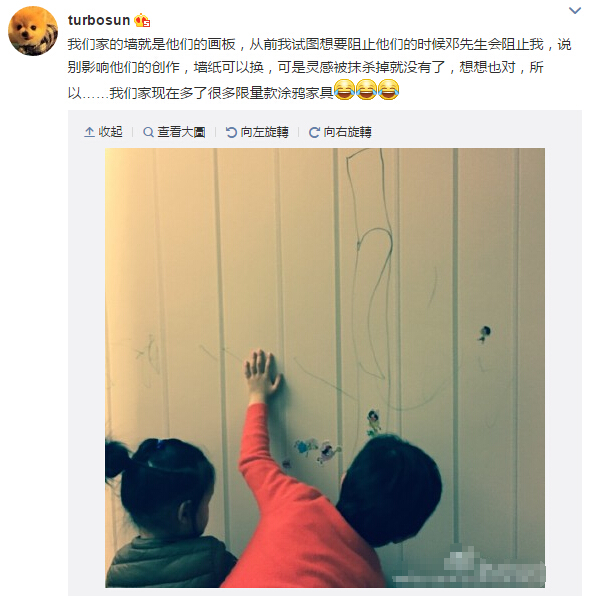Click the upward arrow icon beside 收起
Viewport: 589px width, 596px height.
(x=89, y=132)
